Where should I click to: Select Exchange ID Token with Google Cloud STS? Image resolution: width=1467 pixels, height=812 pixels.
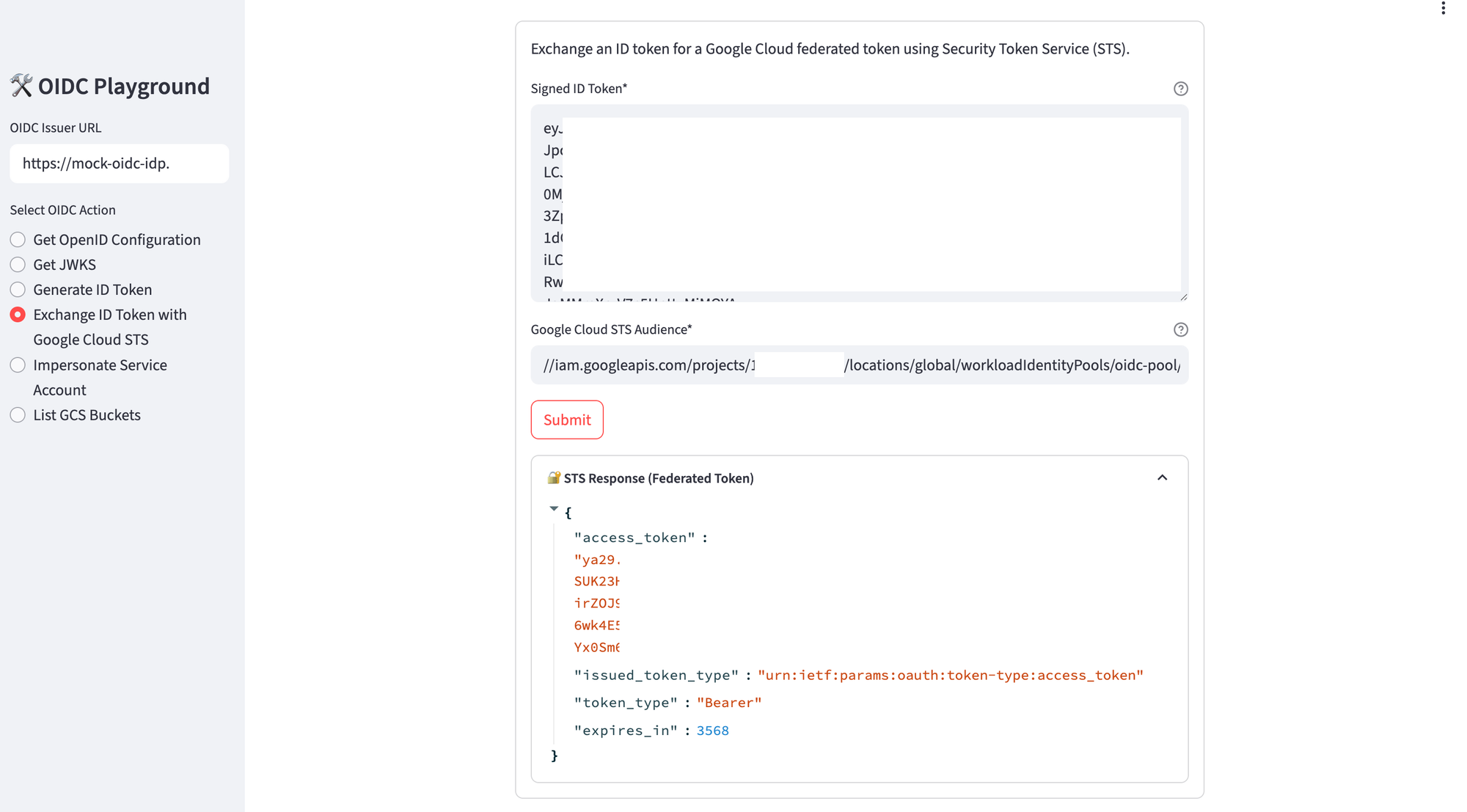coord(18,314)
